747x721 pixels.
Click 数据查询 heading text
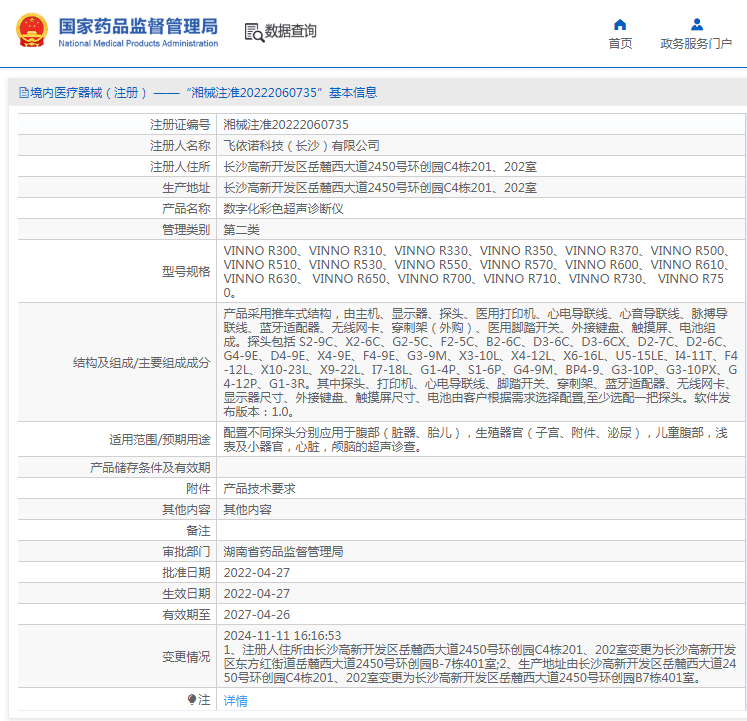[291, 31]
